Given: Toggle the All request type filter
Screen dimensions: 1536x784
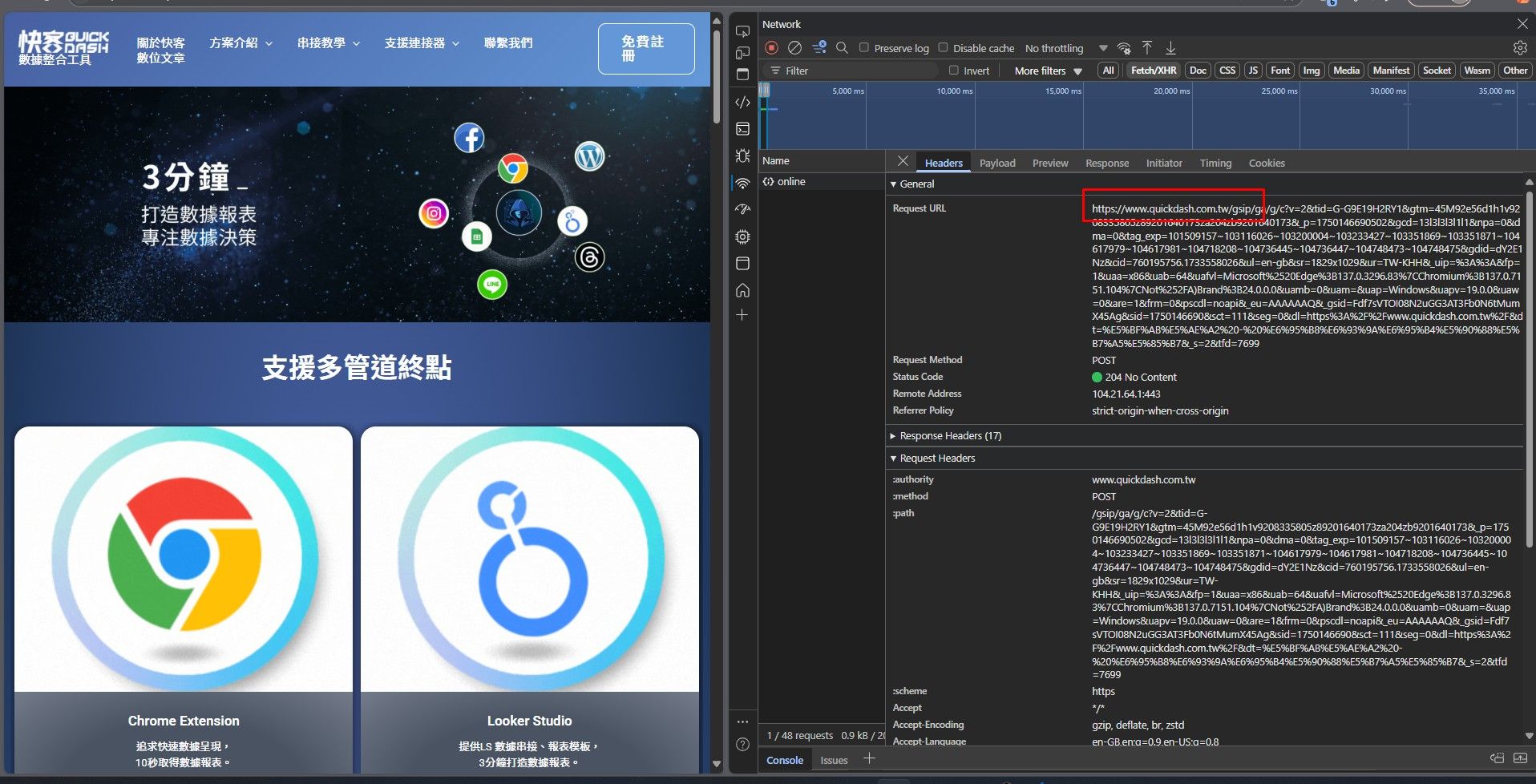Looking at the screenshot, I should click(x=1109, y=71).
